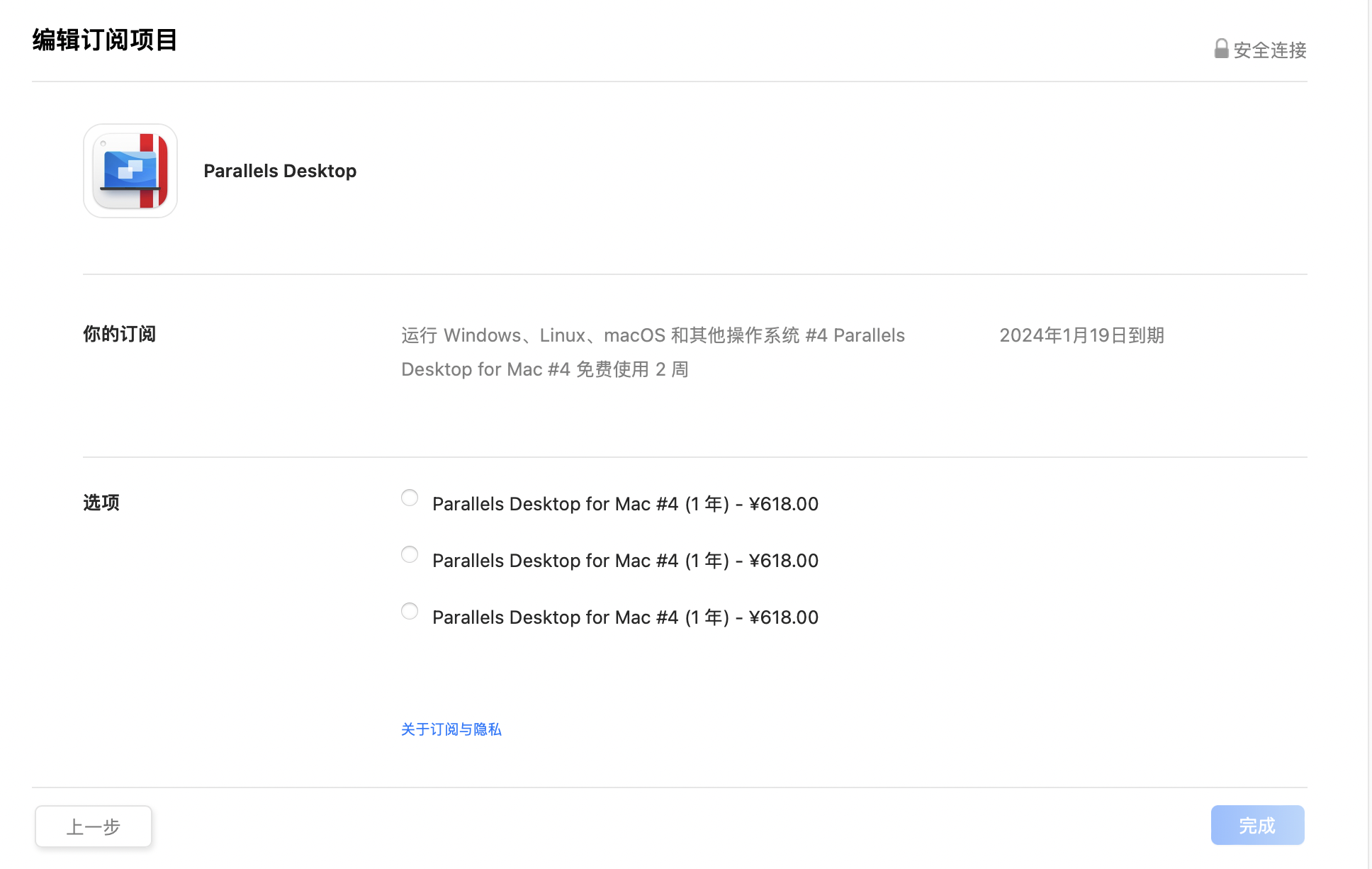Click the 选项 section label
This screenshot has height=869, width=1372.
[x=101, y=503]
